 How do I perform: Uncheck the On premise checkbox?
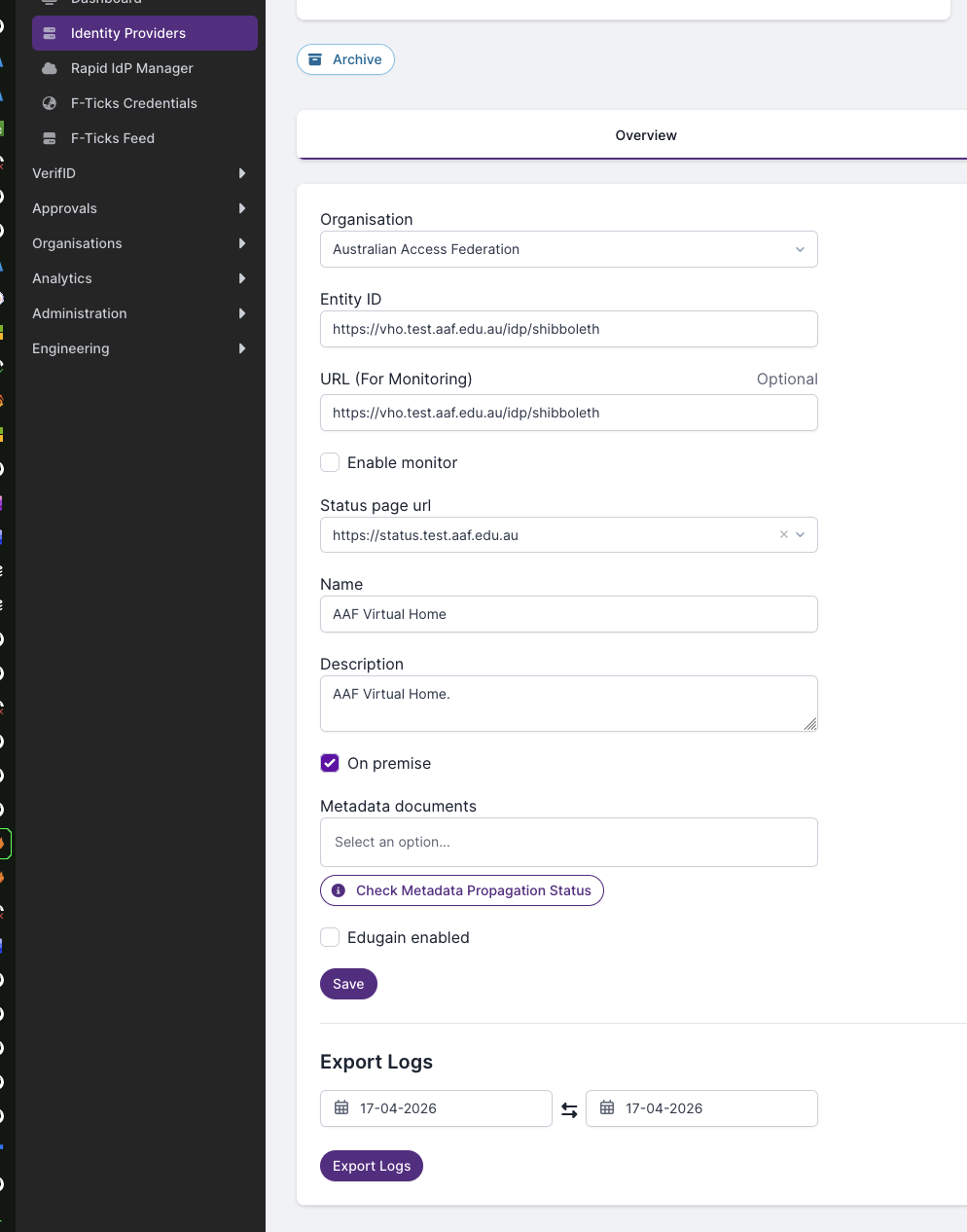(330, 763)
